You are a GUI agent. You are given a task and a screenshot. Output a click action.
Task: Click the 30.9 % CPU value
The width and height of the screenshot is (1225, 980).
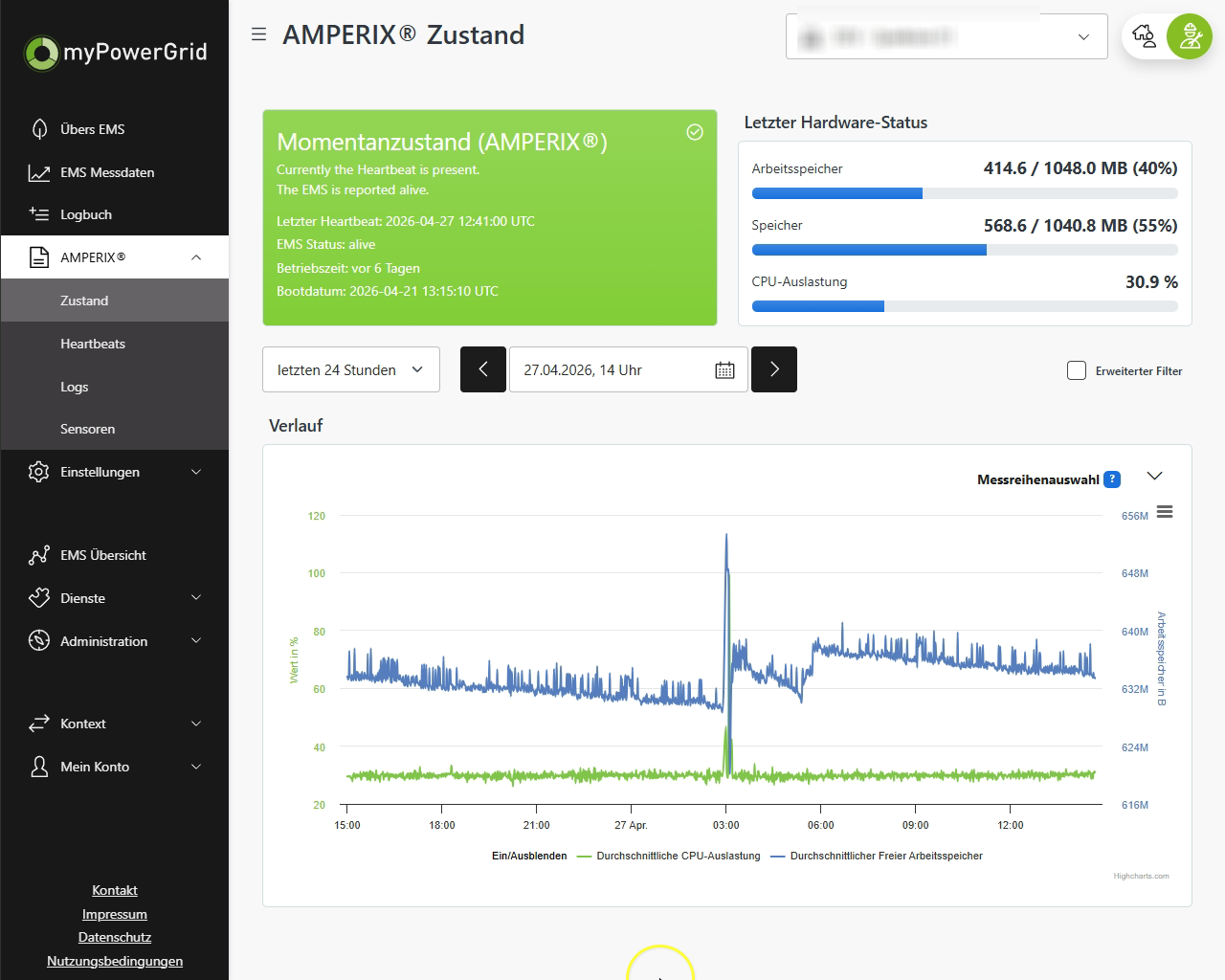click(1151, 281)
